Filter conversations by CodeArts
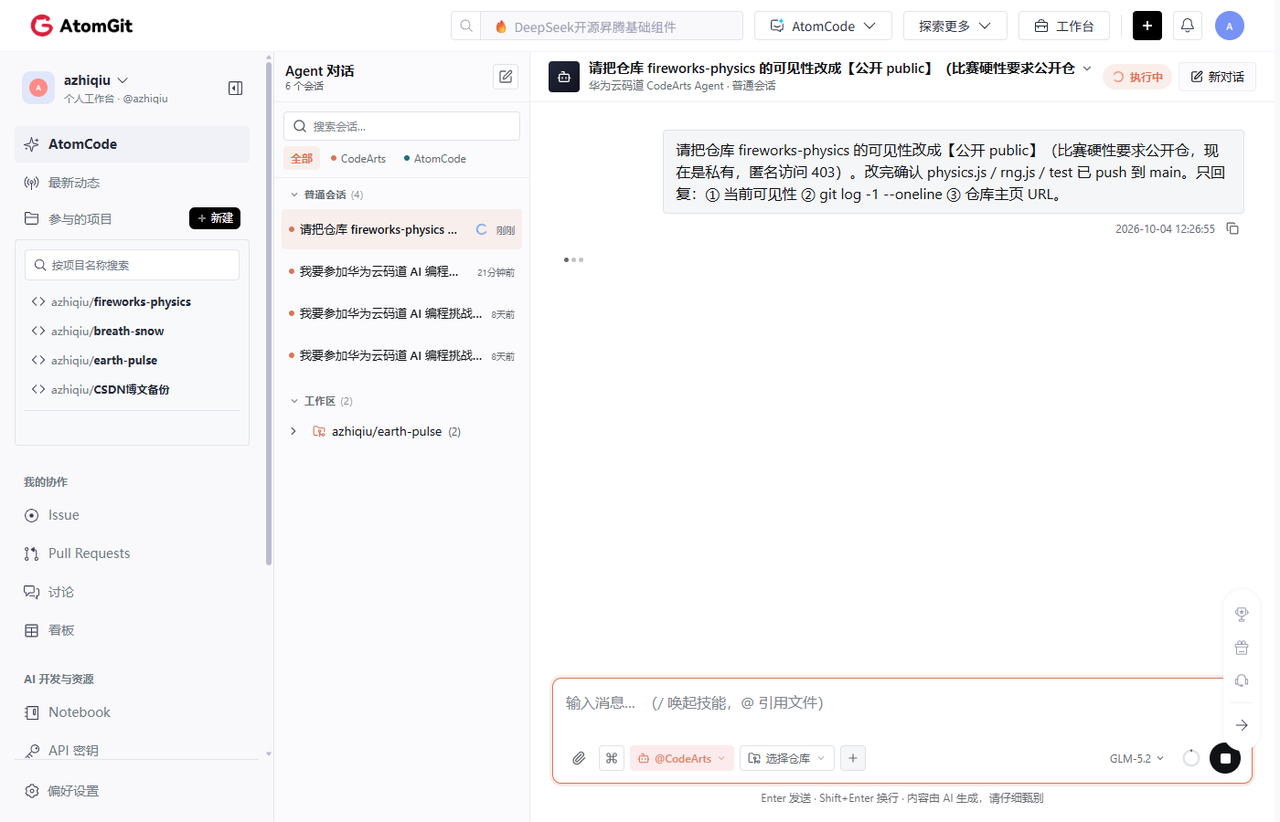 (358, 159)
